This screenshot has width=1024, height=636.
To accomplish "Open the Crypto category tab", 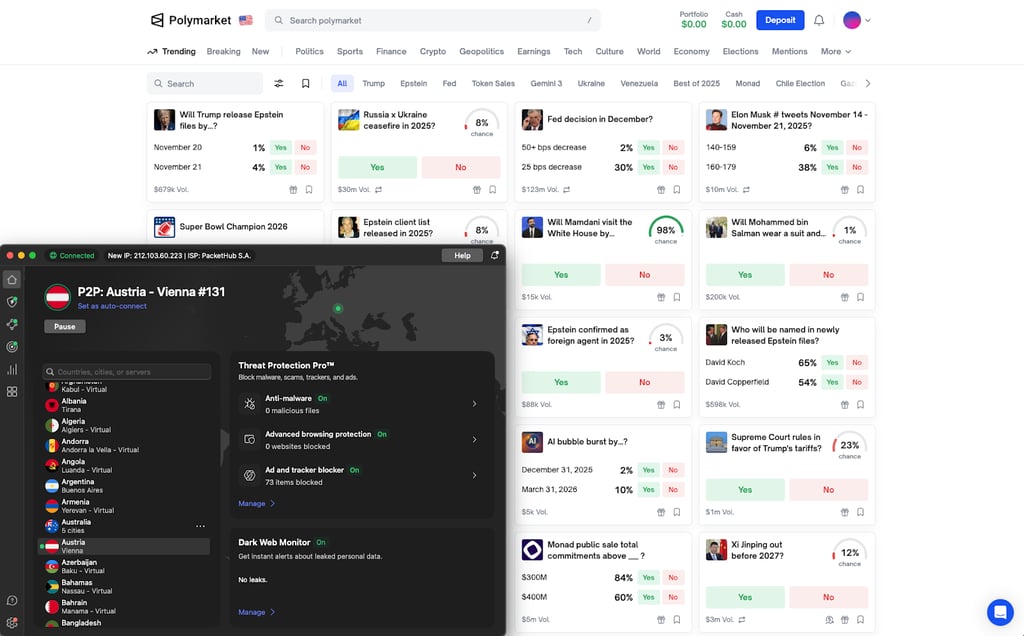I will pyautogui.click(x=432, y=52).
